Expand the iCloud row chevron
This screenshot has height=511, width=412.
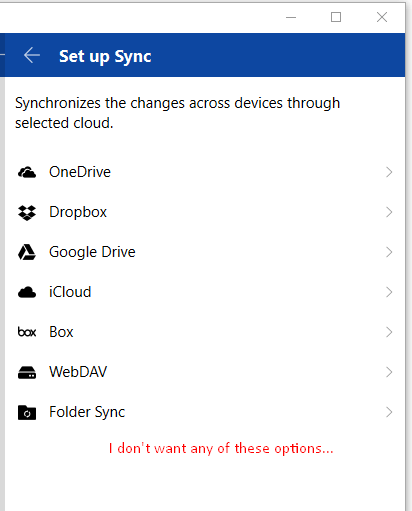(x=389, y=292)
